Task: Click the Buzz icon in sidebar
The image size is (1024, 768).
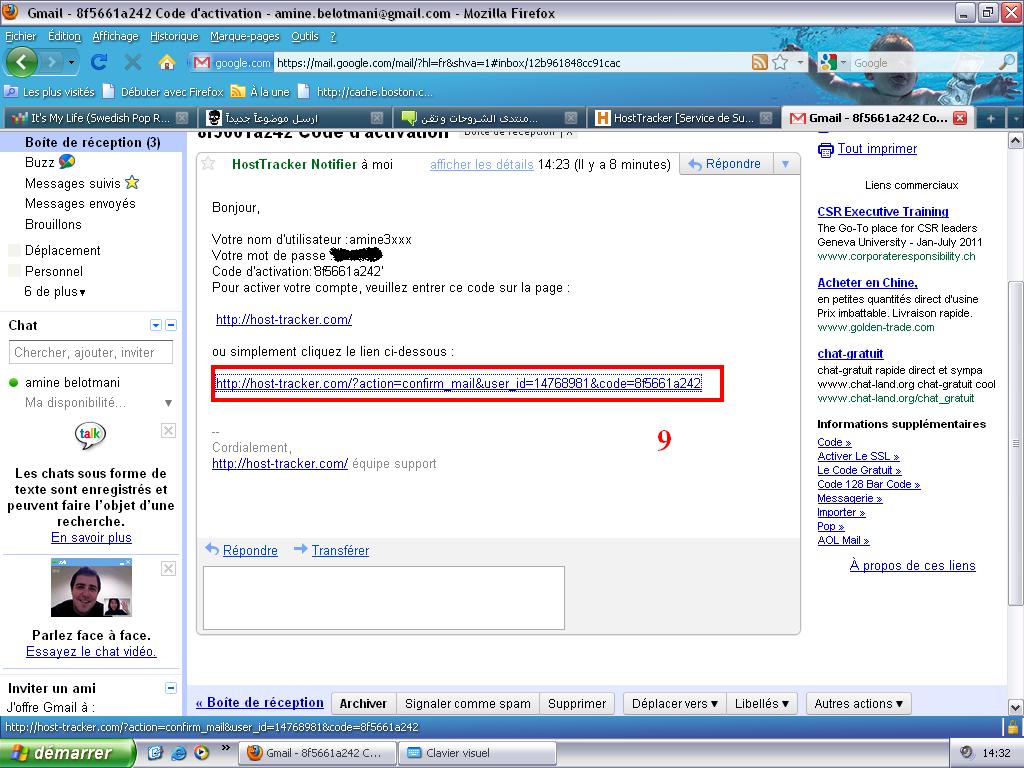Action: point(67,162)
